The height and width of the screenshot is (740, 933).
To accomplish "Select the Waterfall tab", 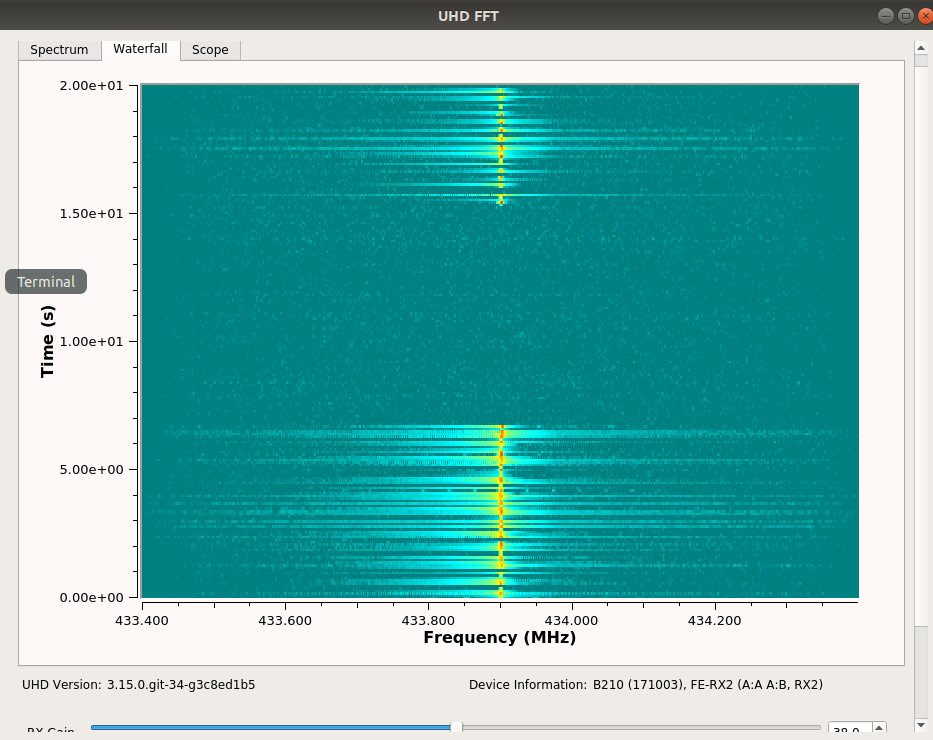I will tap(140, 49).
